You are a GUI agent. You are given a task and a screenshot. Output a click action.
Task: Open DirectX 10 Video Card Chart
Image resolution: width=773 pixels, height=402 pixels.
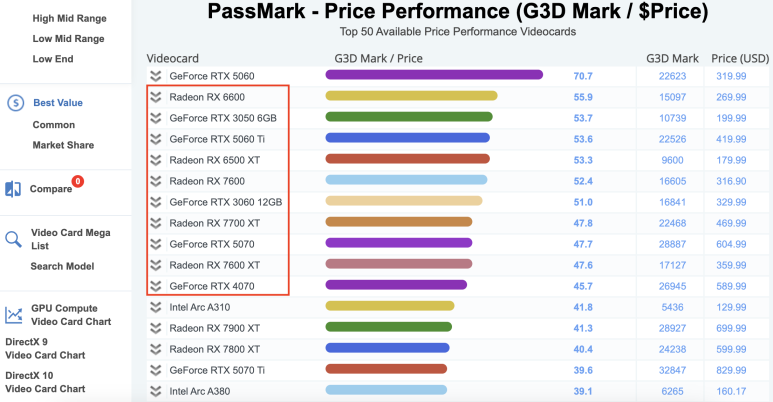(x=45, y=382)
